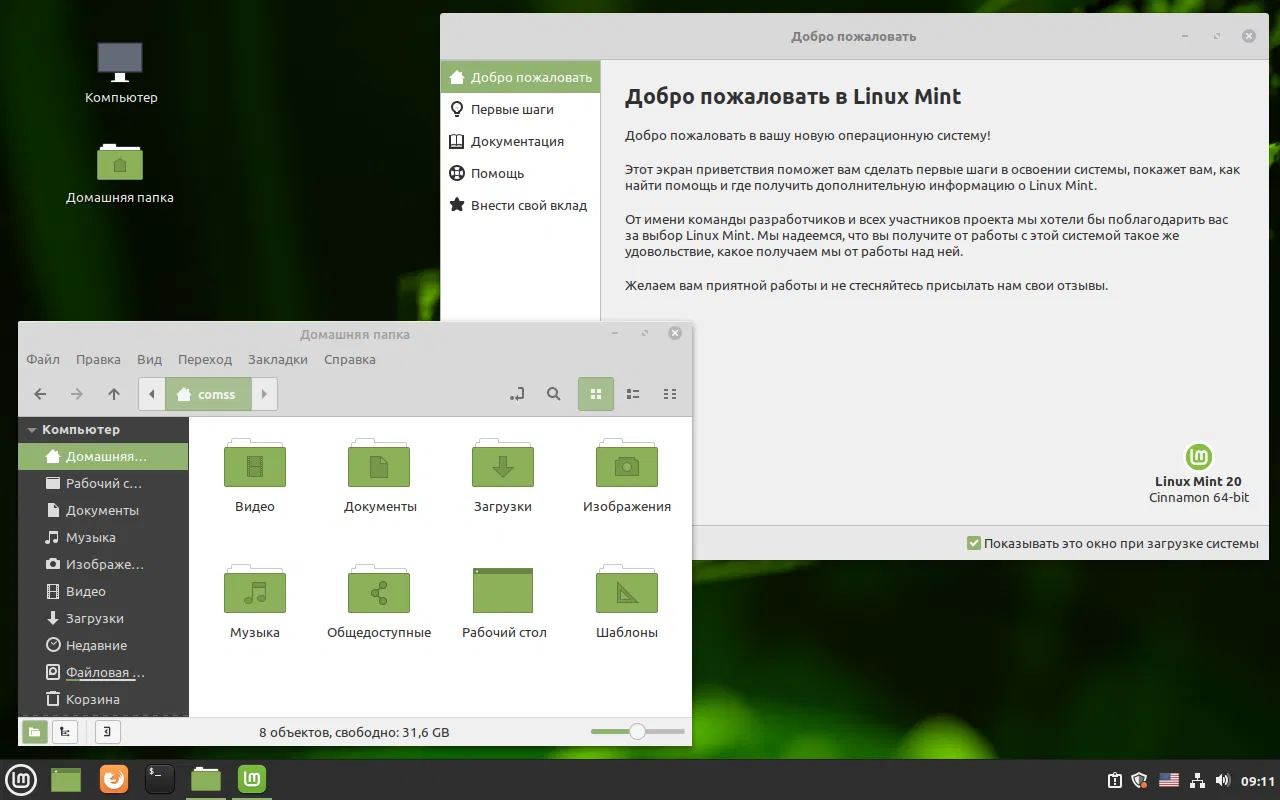Uncheck Показывать это окно при загрузке системы
The image size is (1280, 800).
point(974,543)
